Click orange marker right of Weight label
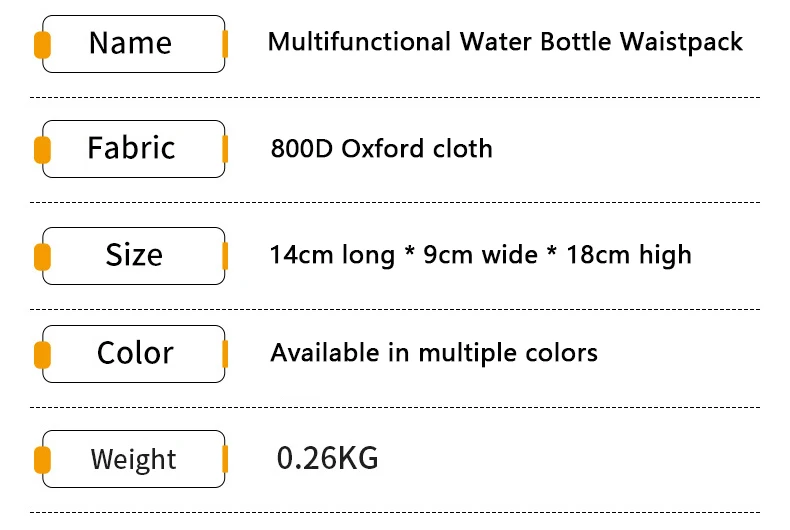790x530 pixels. (225, 460)
